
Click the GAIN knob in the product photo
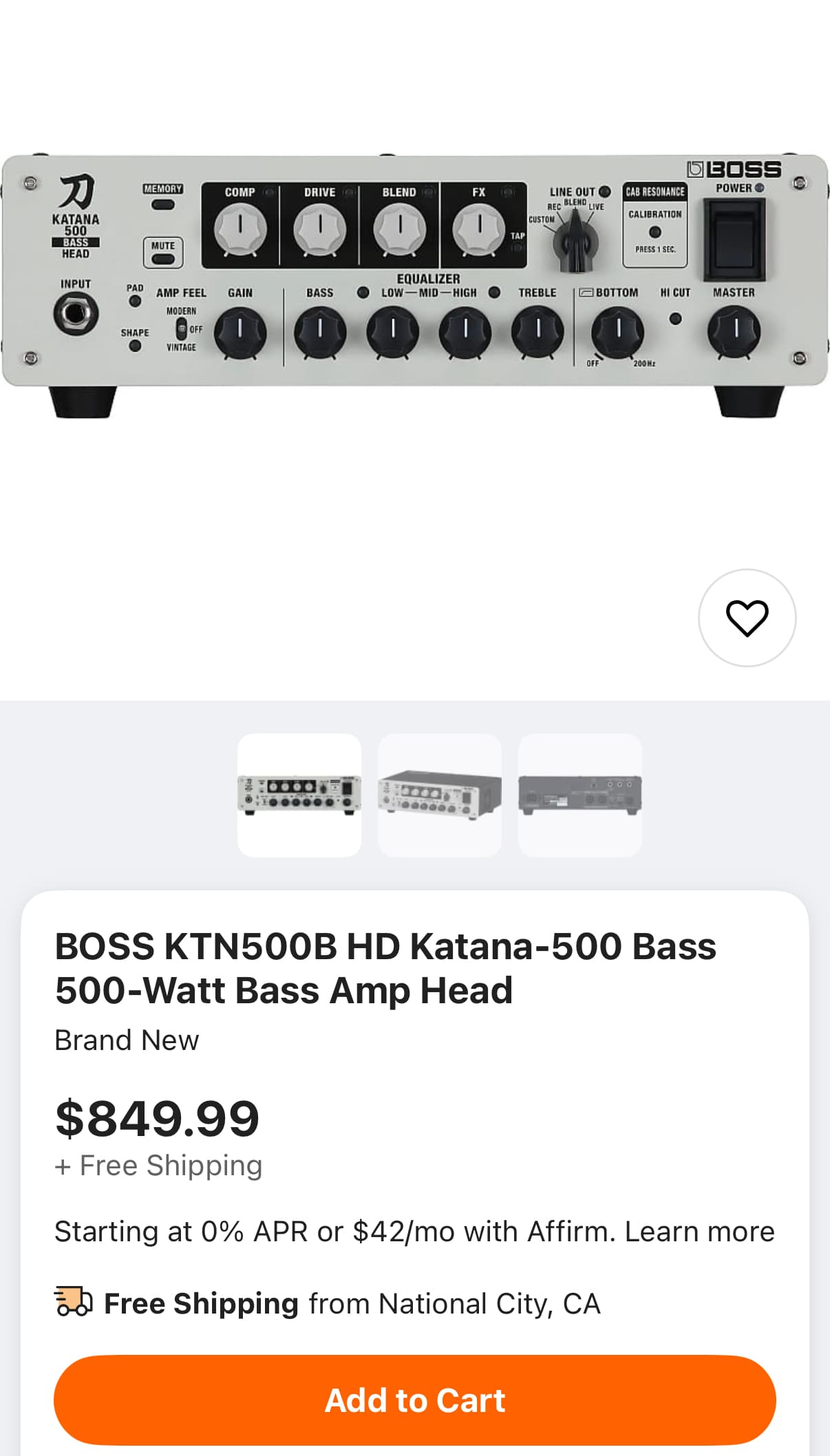240,333
